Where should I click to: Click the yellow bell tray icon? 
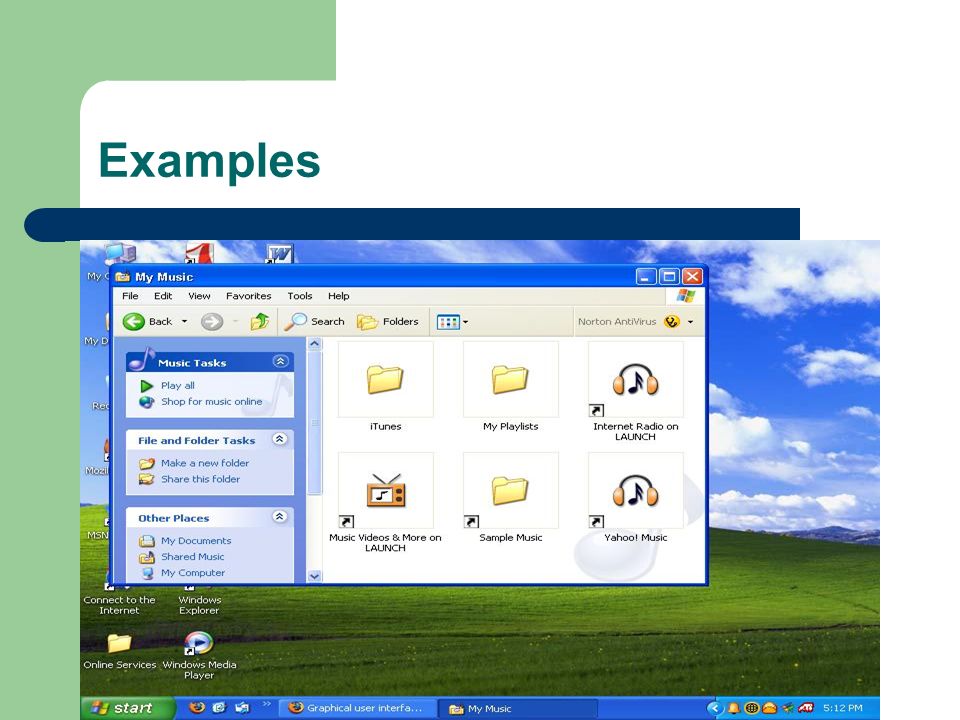point(733,708)
